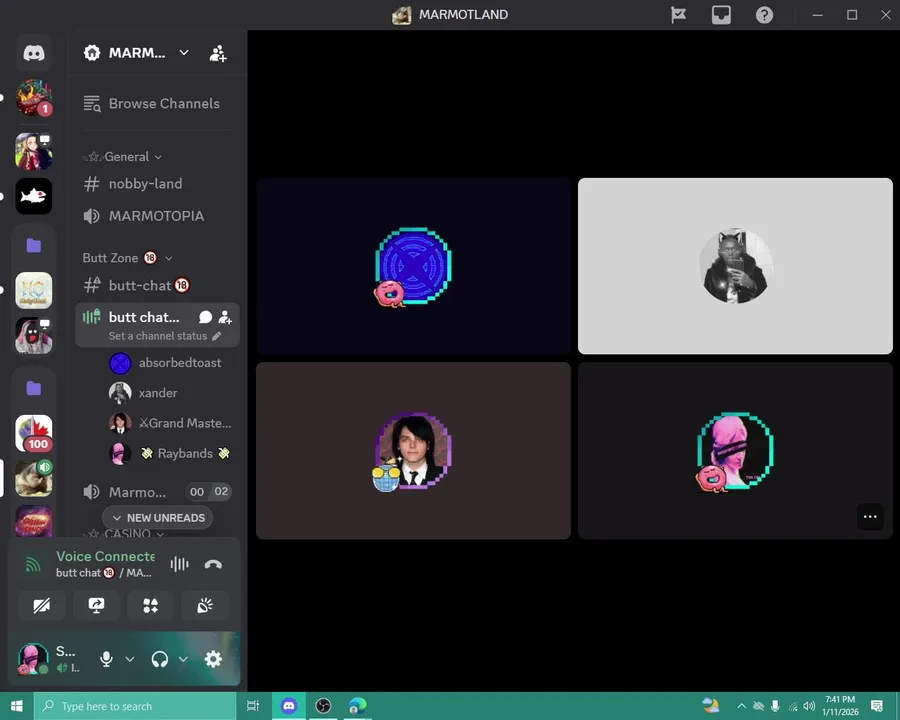Open Windows notification center

click(x=876, y=706)
